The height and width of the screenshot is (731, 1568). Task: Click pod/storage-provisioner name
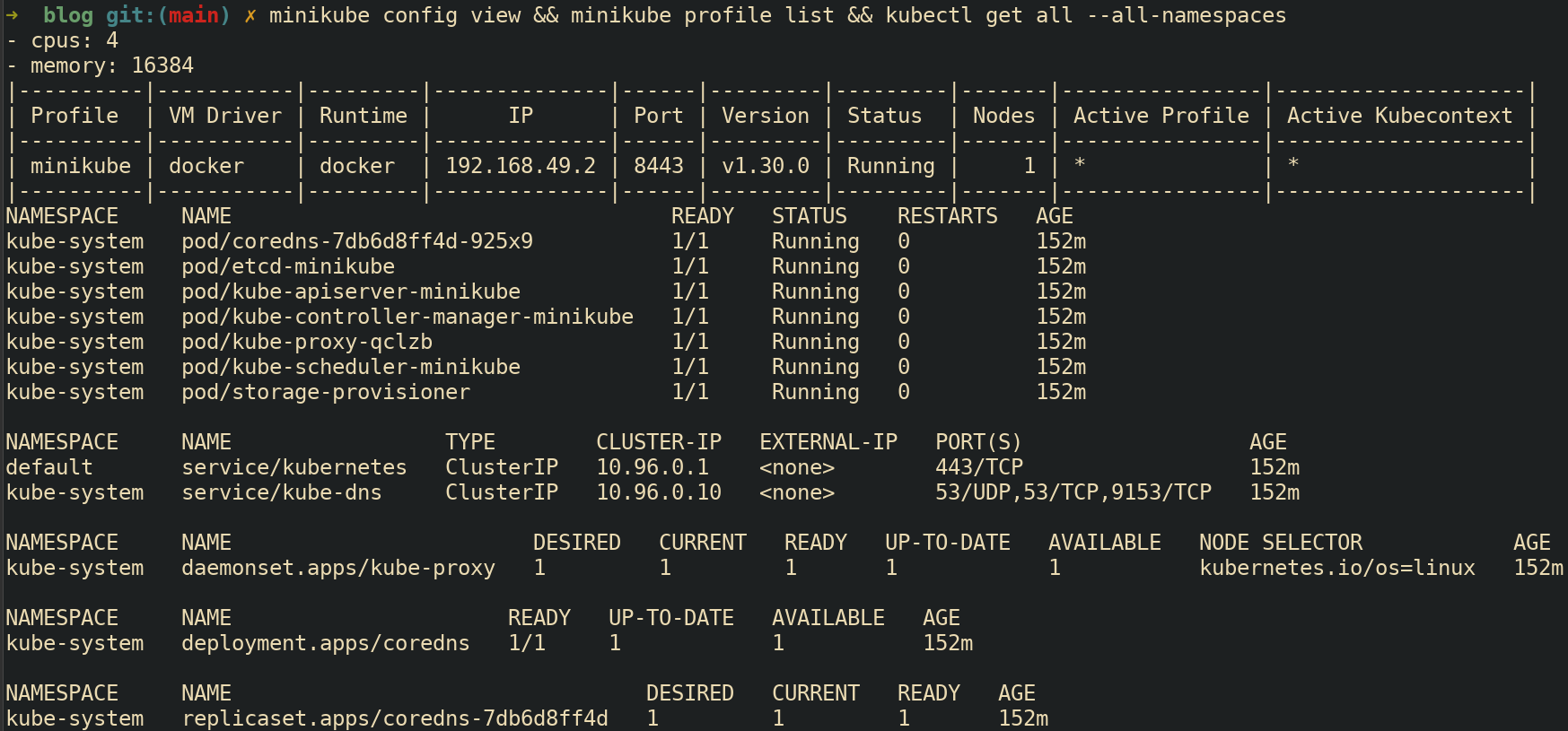tap(326, 392)
